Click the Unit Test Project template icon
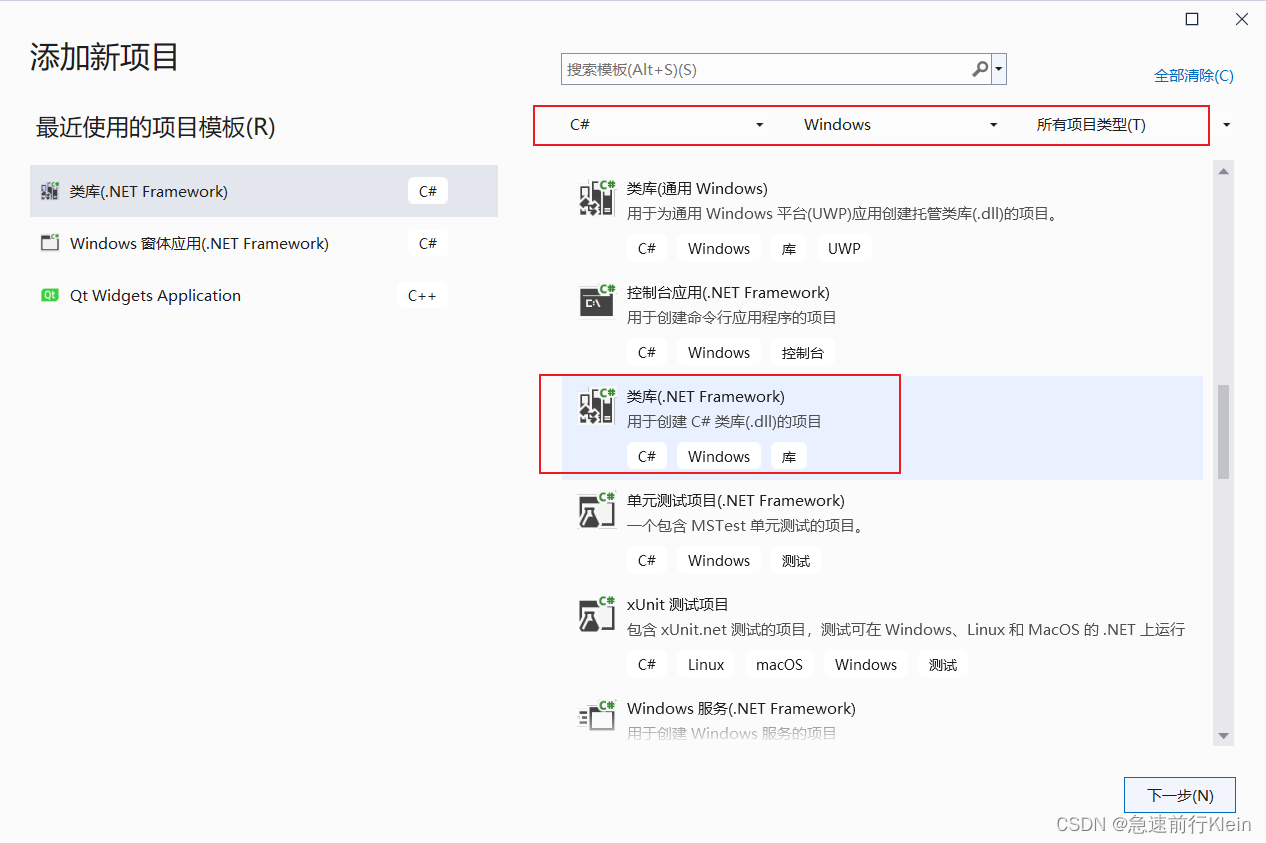The height and width of the screenshot is (843, 1266). click(597, 509)
